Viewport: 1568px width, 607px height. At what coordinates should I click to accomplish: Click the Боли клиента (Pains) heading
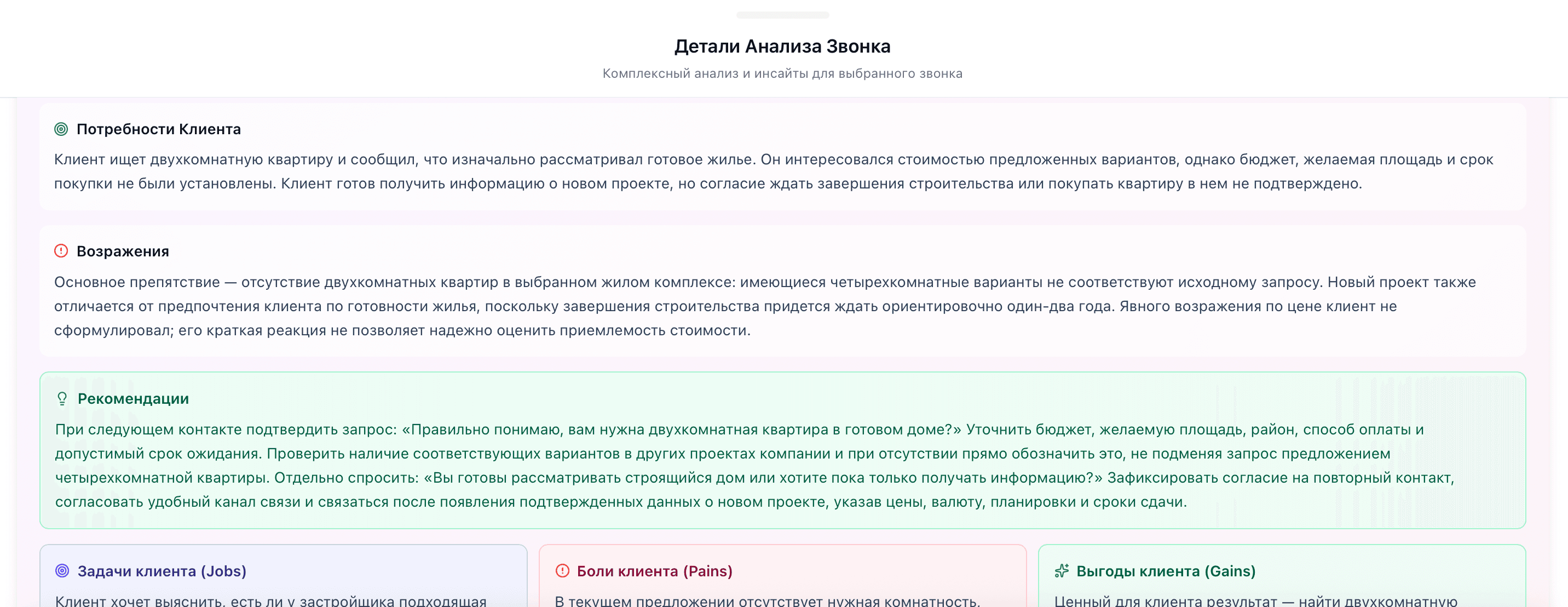tap(654, 571)
